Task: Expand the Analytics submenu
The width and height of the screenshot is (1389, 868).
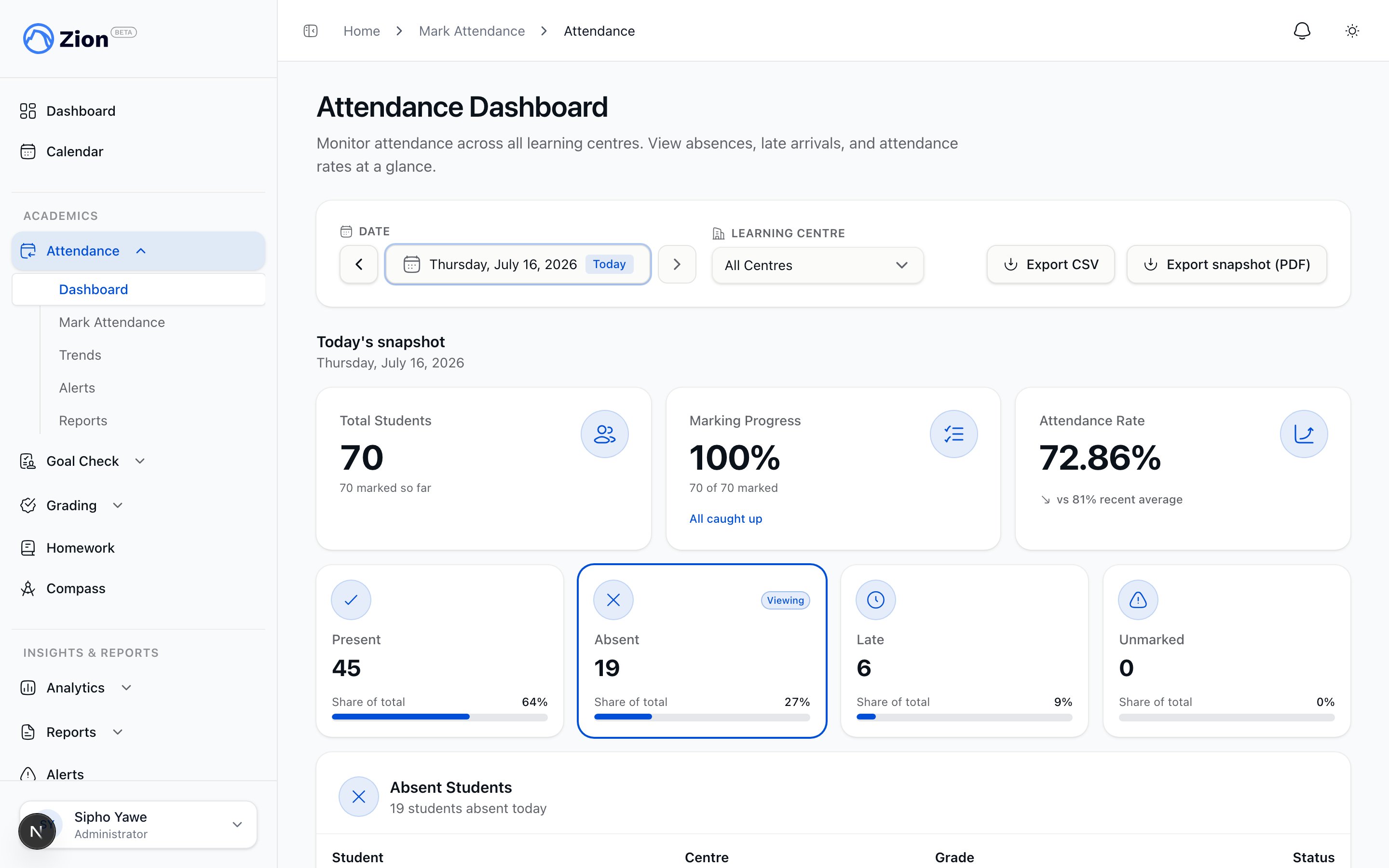Action: tap(127, 688)
